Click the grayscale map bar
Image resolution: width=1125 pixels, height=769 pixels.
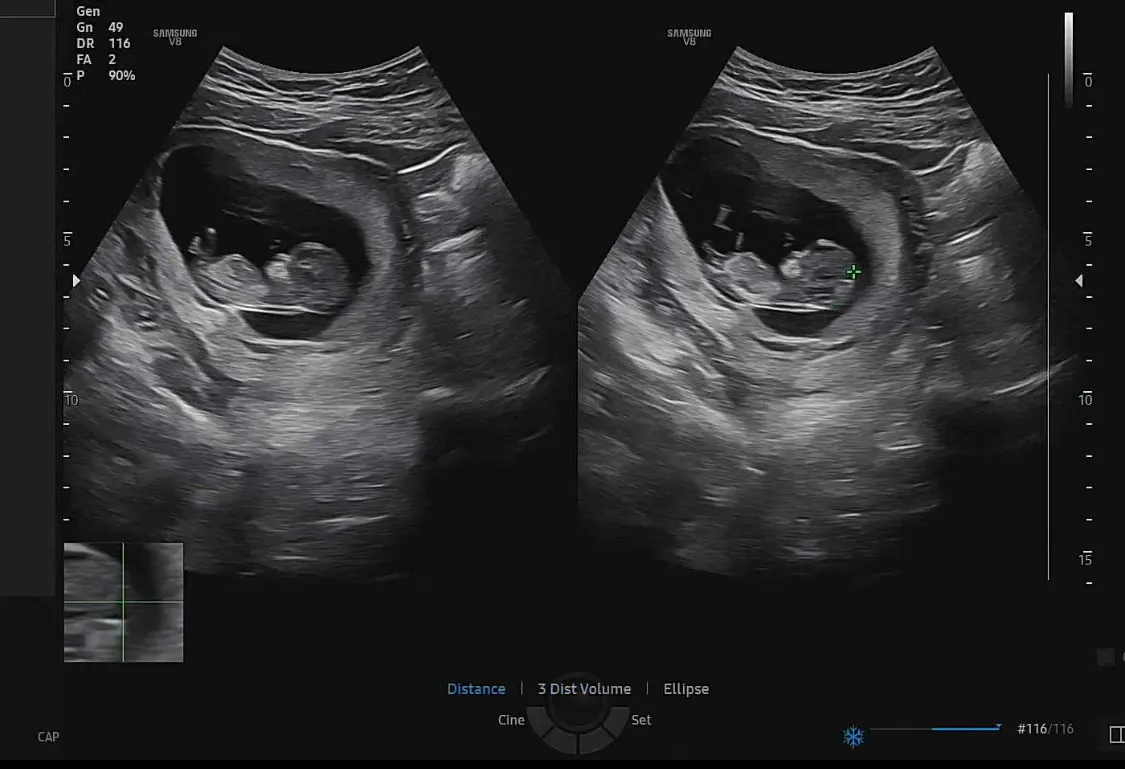1068,60
